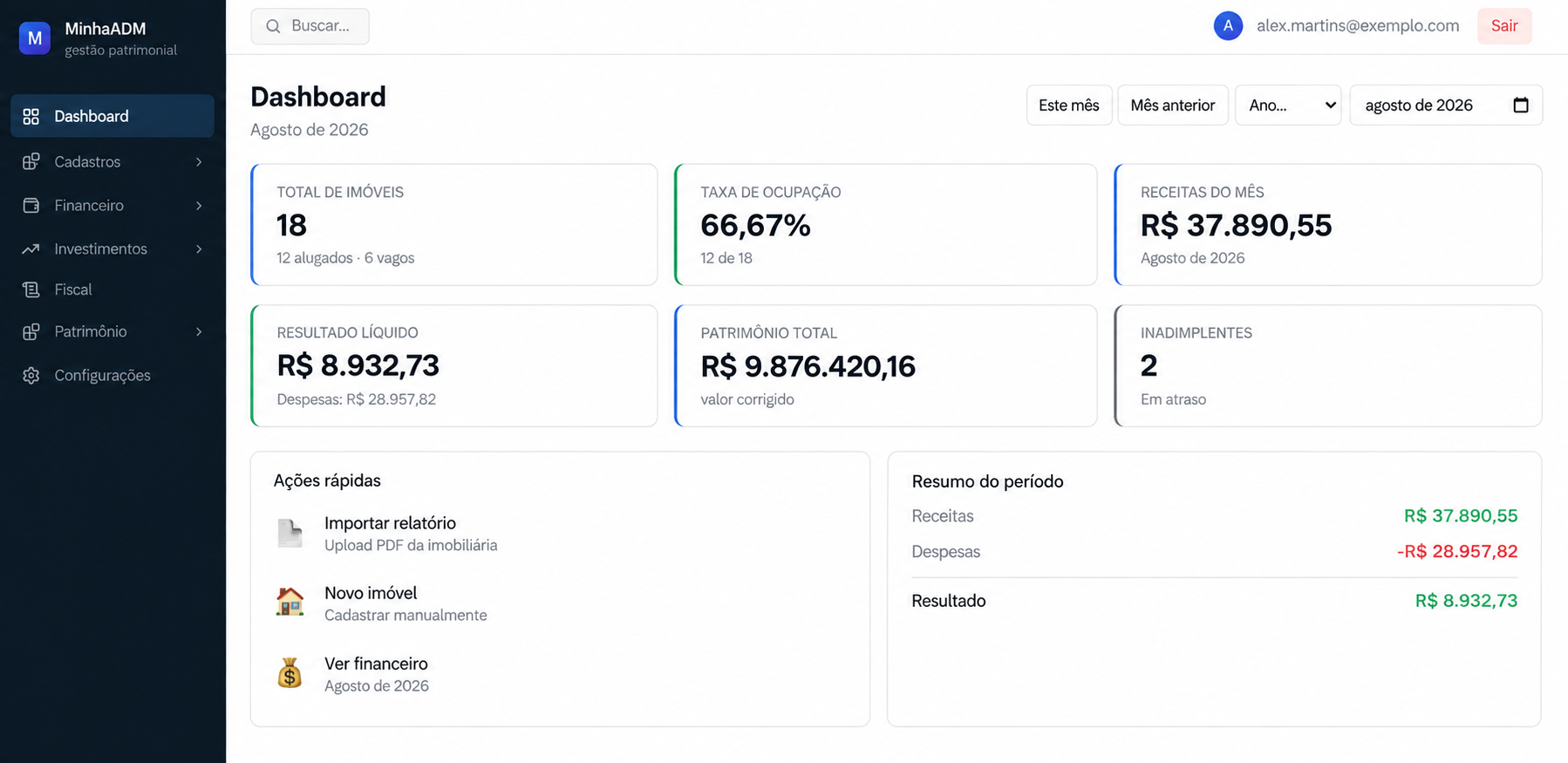The width and height of the screenshot is (1568, 763).
Task: Click alex.martins@exemplo.com email text
Action: pos(1358,26)
